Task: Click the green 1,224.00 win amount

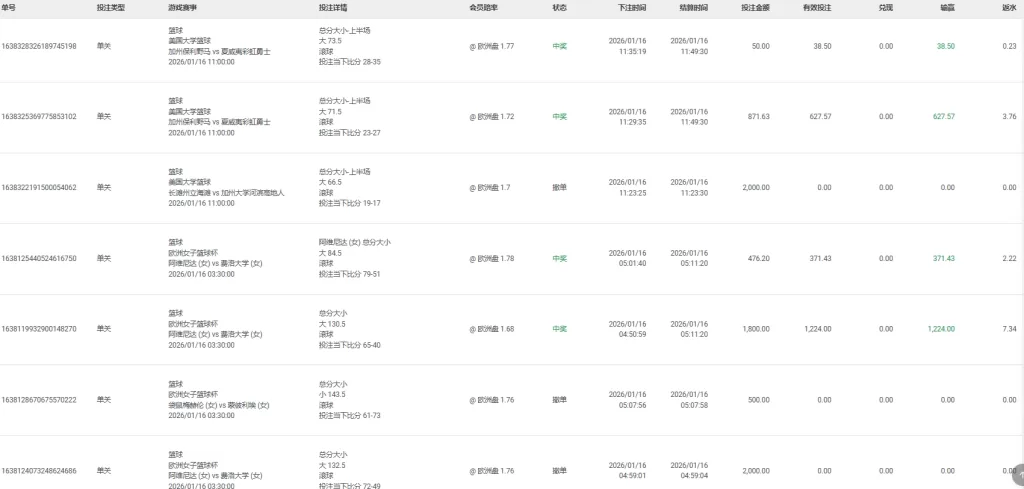Action: coord(941,328)
